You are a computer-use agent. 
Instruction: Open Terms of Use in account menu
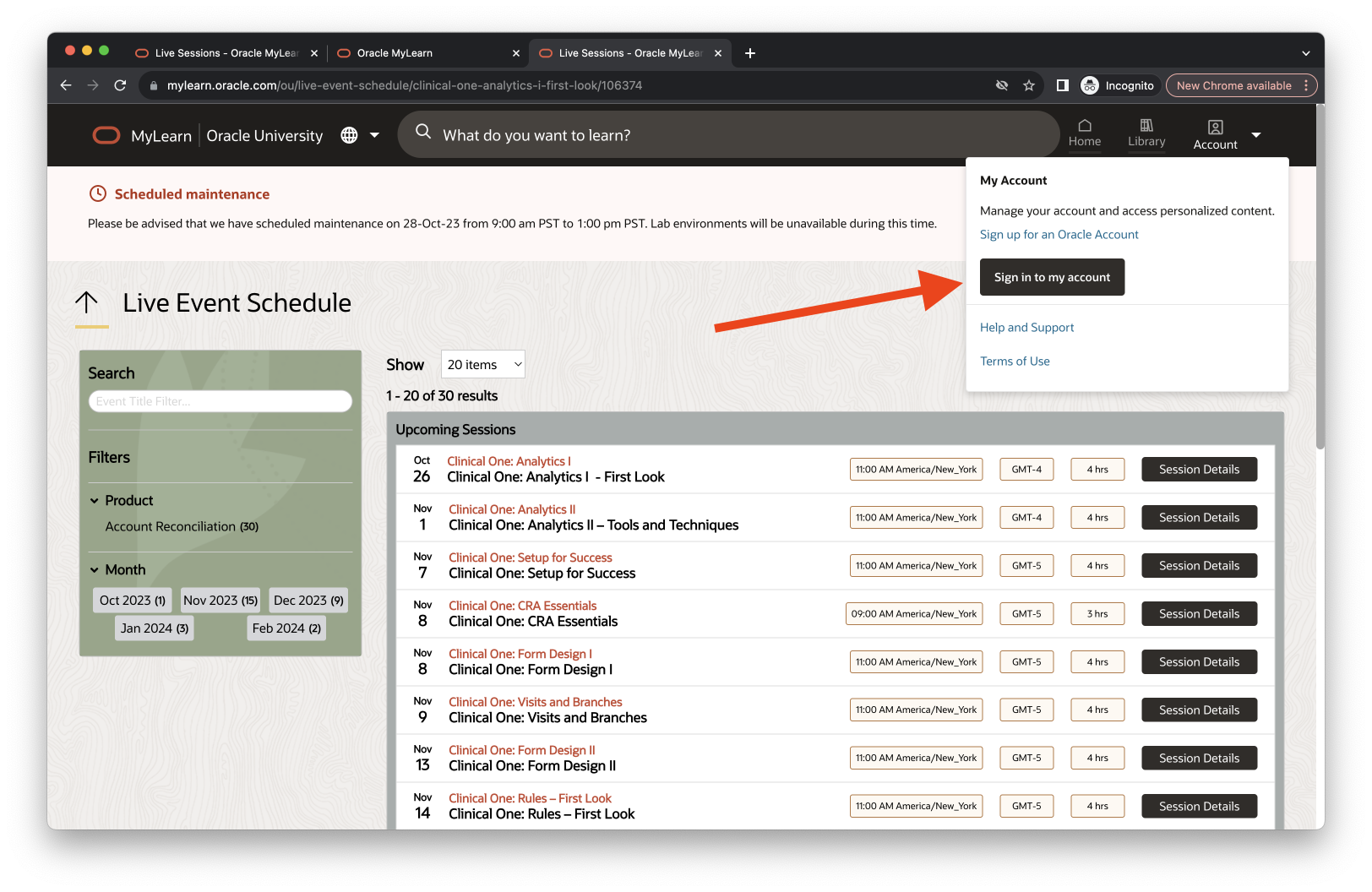(1015, 362)
